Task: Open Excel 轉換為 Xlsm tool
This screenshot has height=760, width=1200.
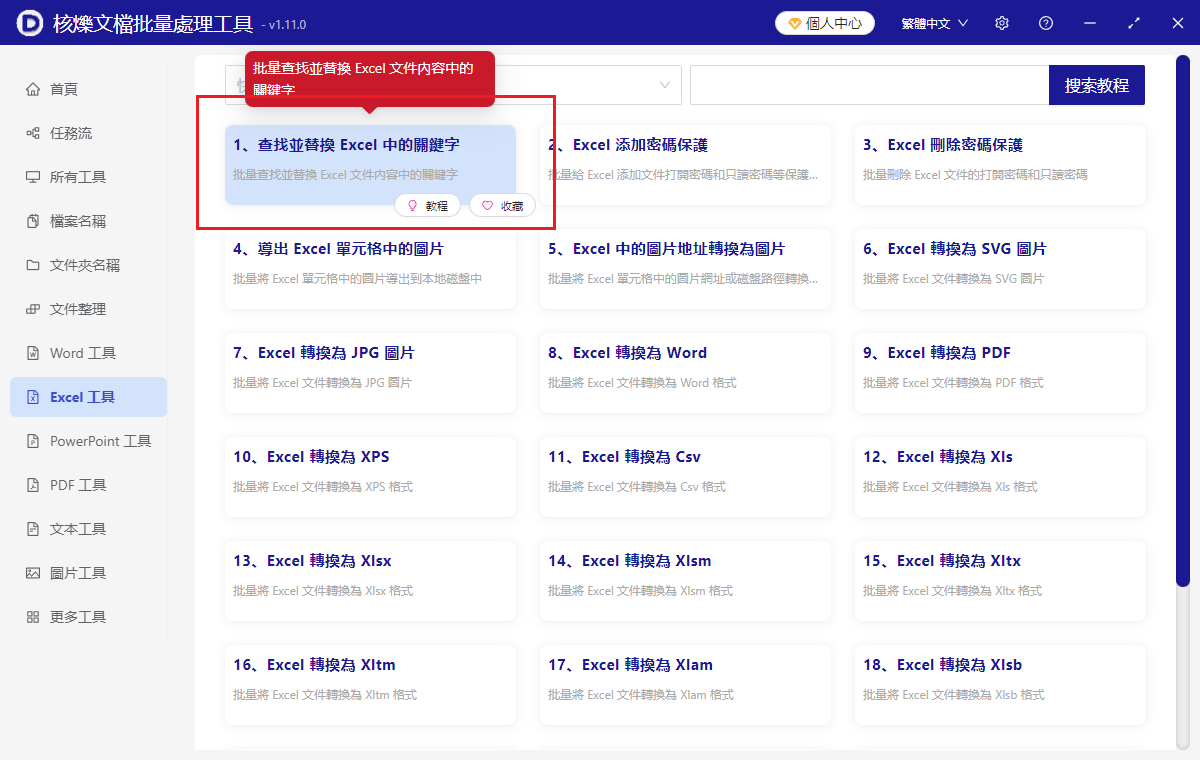Action: point(685,581)
